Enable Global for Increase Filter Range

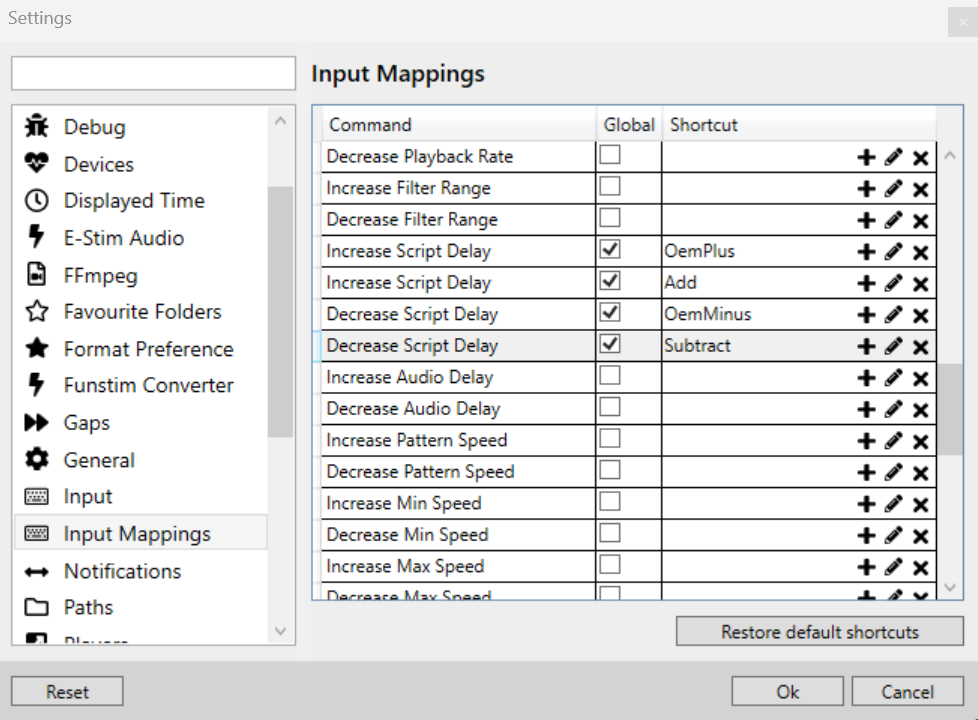click(609, 187)
